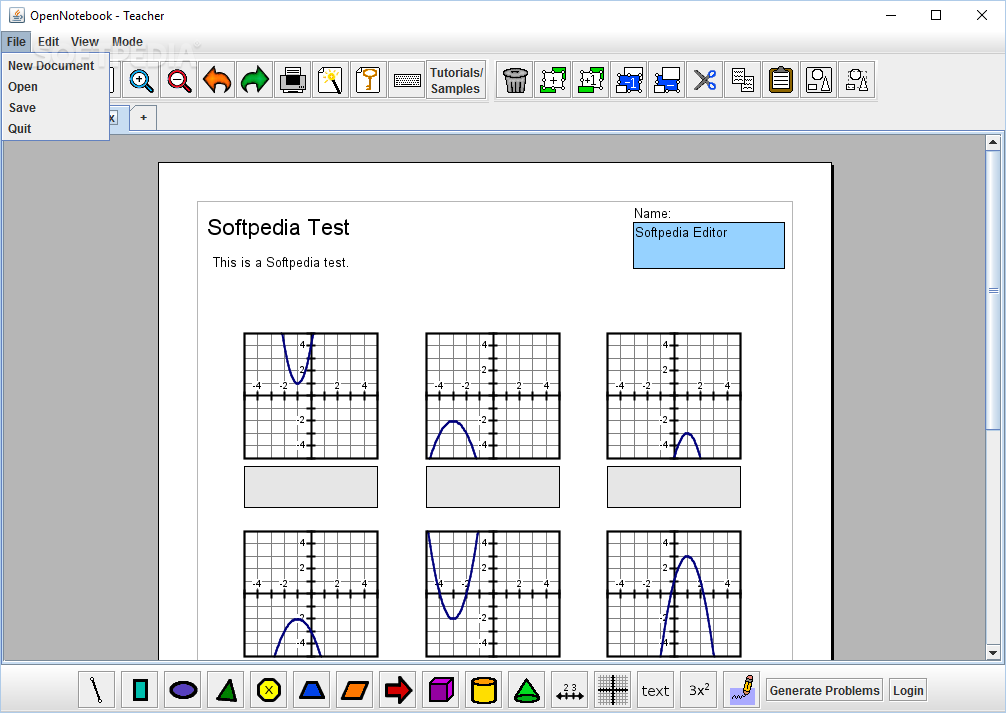
Task: Click the text 'This is a Softpedia test.'
Action: (x=281, y=262)
